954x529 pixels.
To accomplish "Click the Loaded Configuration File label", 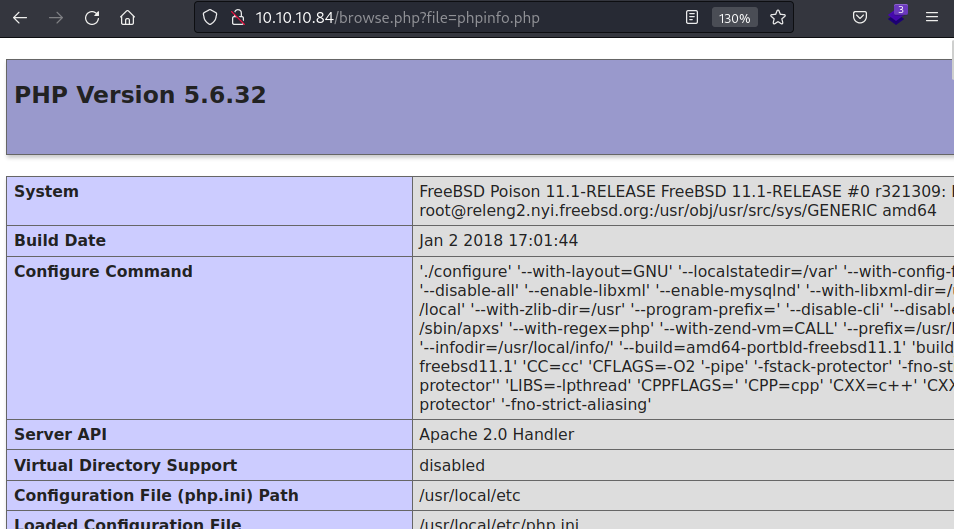I will pos(128,524).
